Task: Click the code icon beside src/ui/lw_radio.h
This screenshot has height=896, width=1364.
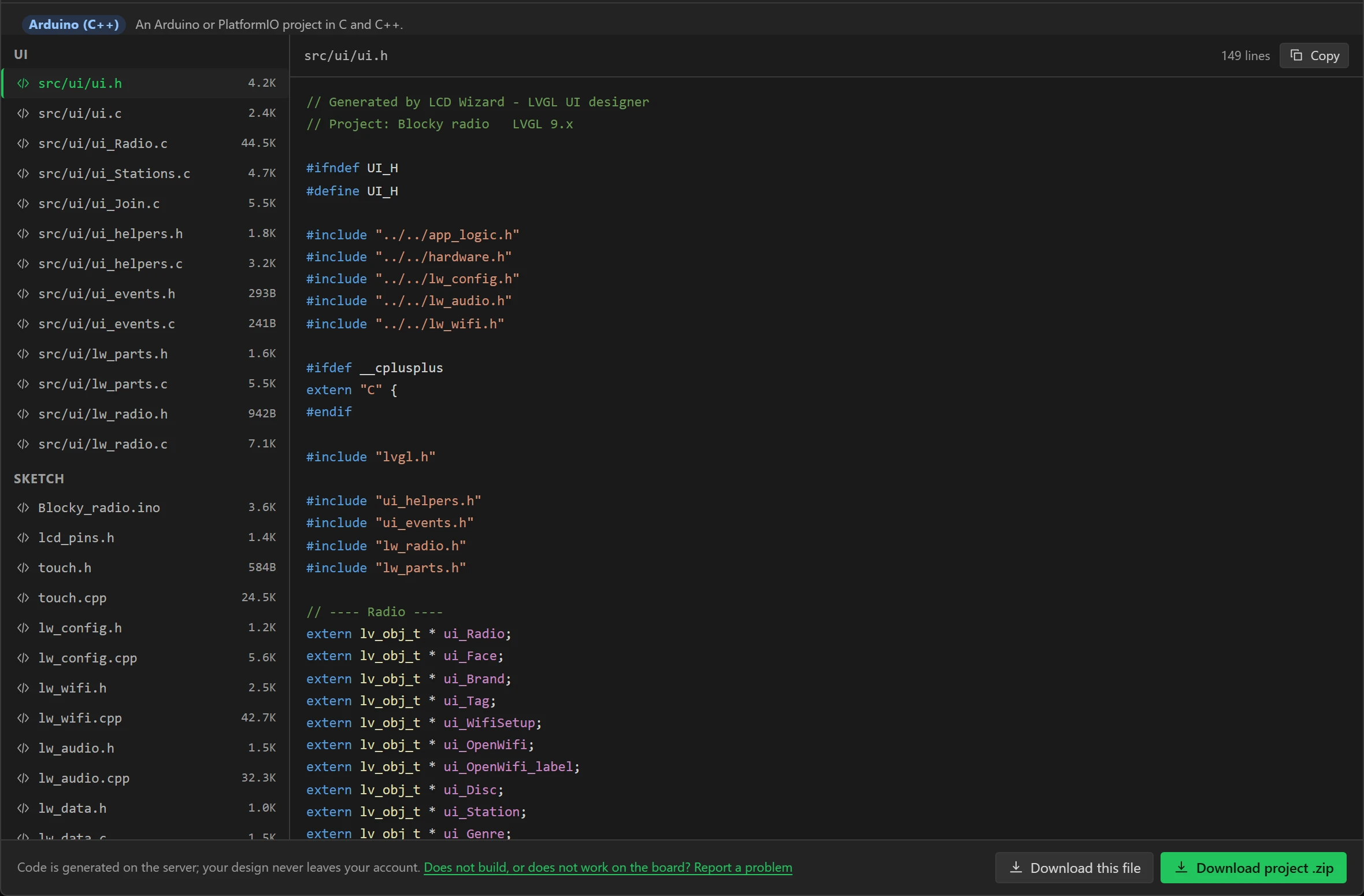Action: (x=23, y=414)
